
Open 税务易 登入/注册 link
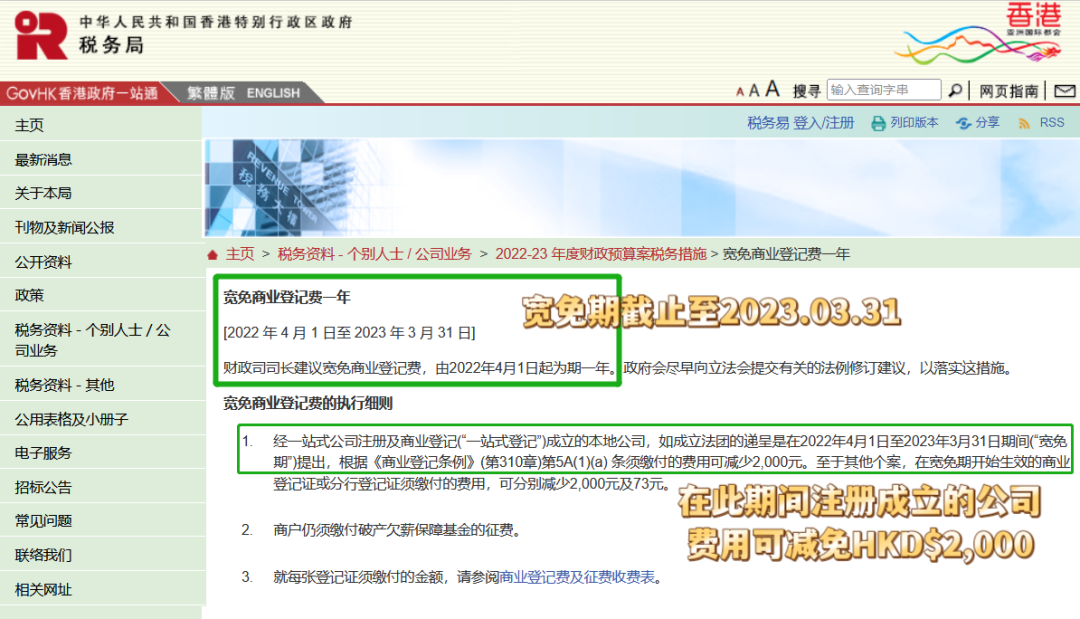point(800,123)
